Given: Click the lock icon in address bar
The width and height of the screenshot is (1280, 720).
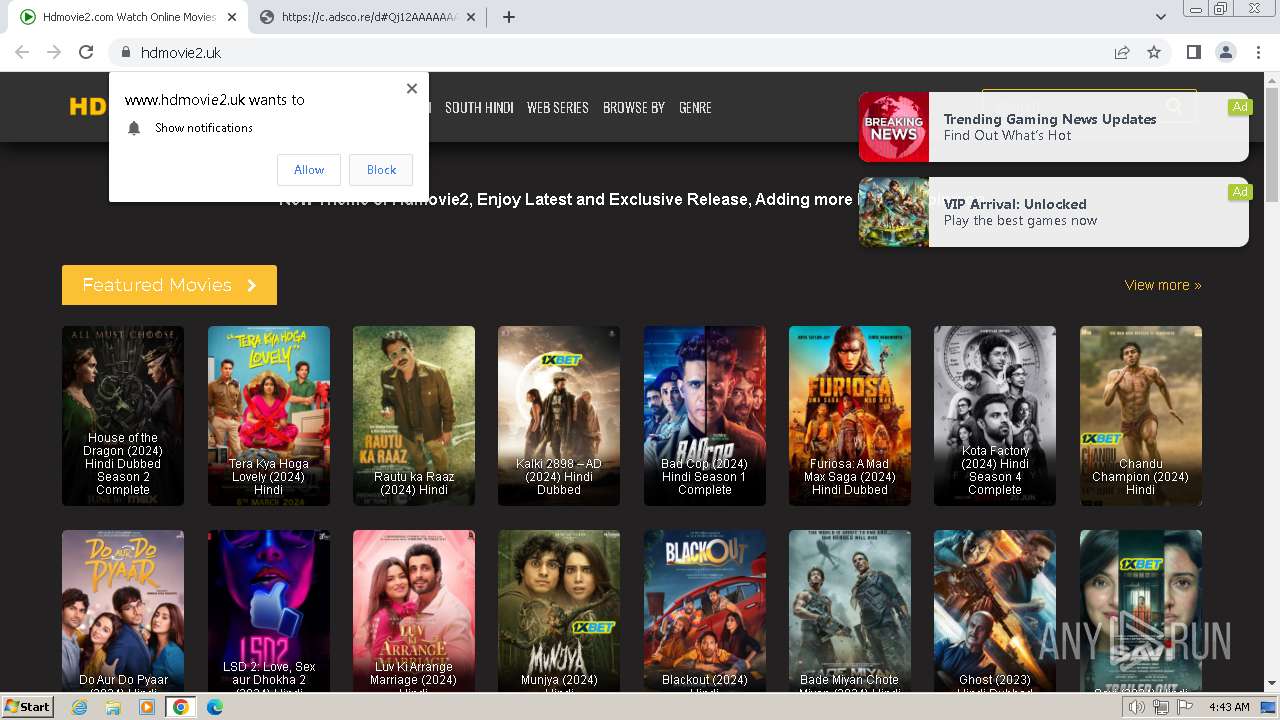Looking at the screenshot, I should pyautogui.click(x=125, y=52).
